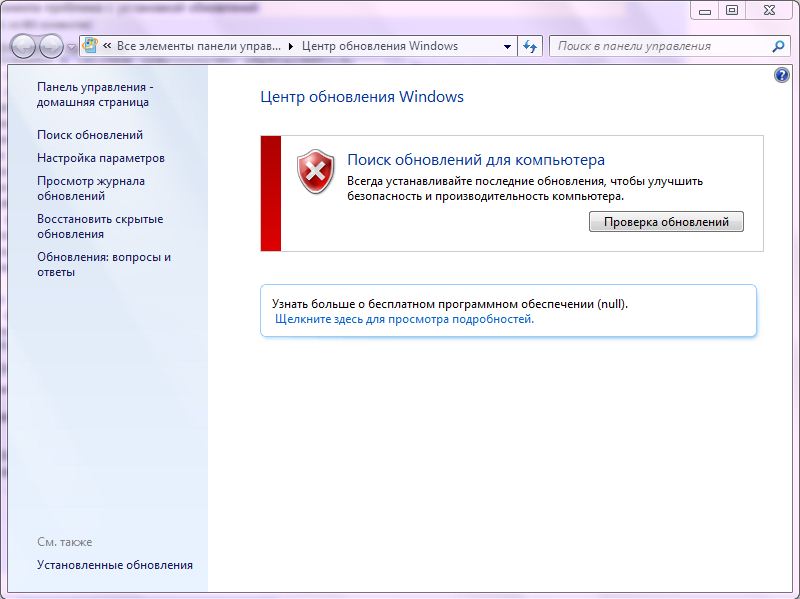Viewport: 800px width, 599px height.
Task: Expand the breadcrumb arrow after 'Все элементы панели управ...'
Action: (291, 46)
